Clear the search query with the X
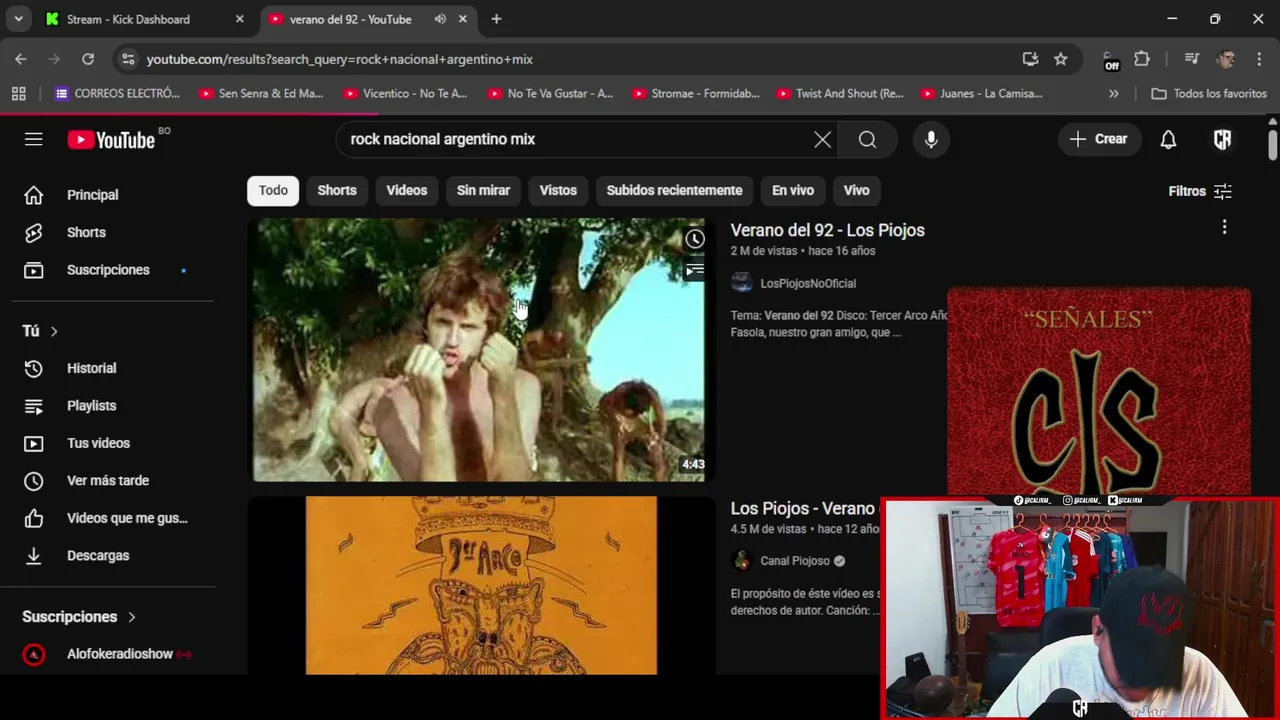1280x720 pixels. [x=822, y=139]
